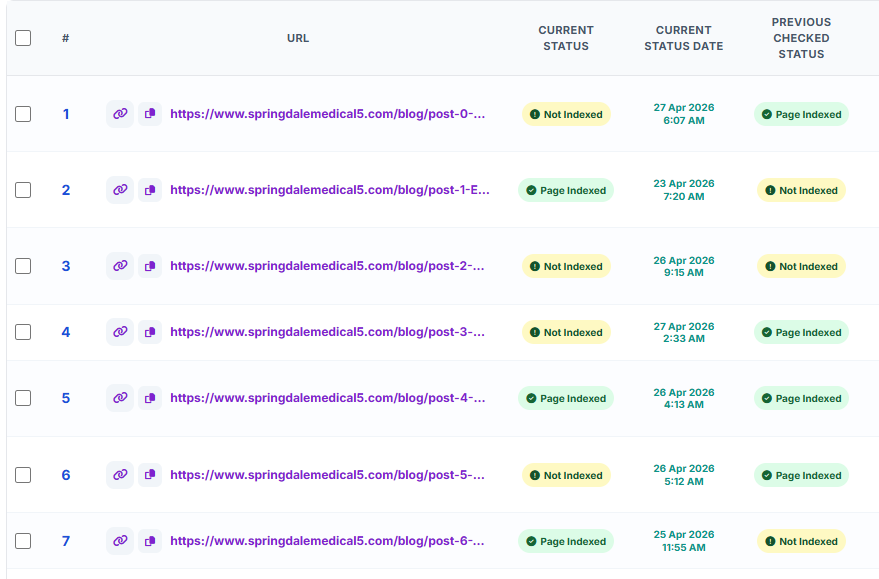
Task: Click the Previous Checked Status header
Action: click(x=801, y=38)
